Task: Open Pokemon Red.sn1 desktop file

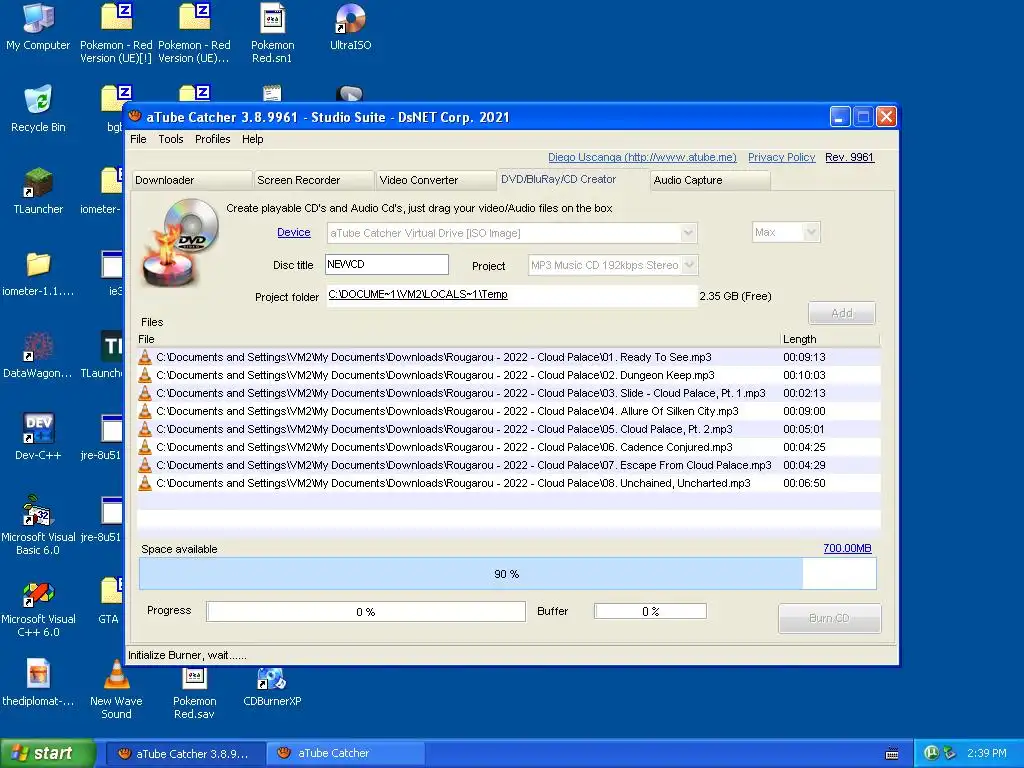Action: (272, 33)
